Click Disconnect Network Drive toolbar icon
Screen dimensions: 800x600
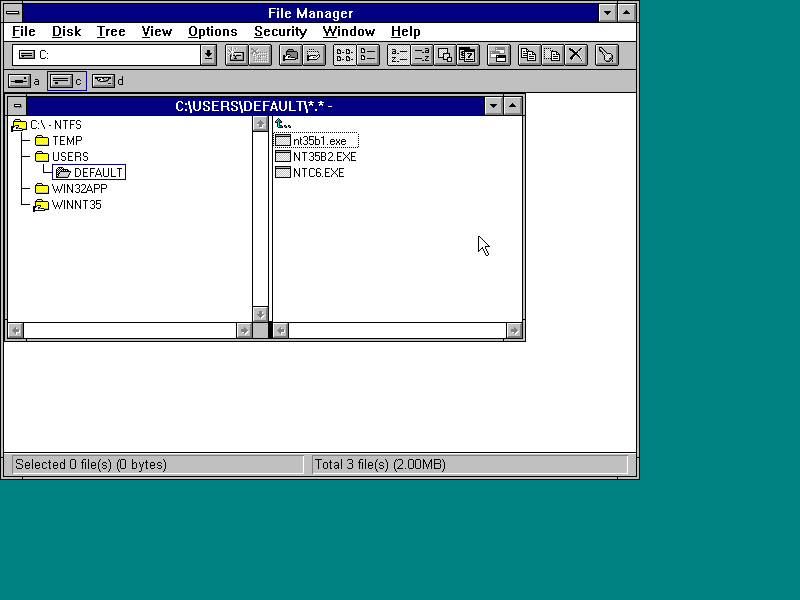[x=259, y=55]
